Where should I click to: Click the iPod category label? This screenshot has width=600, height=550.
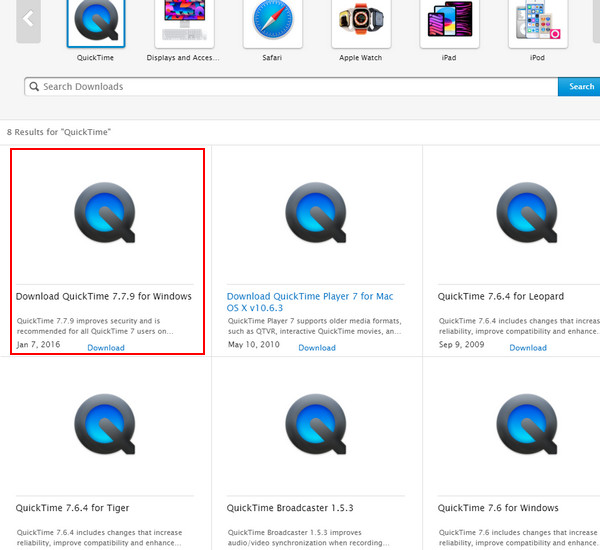(537, 58)
